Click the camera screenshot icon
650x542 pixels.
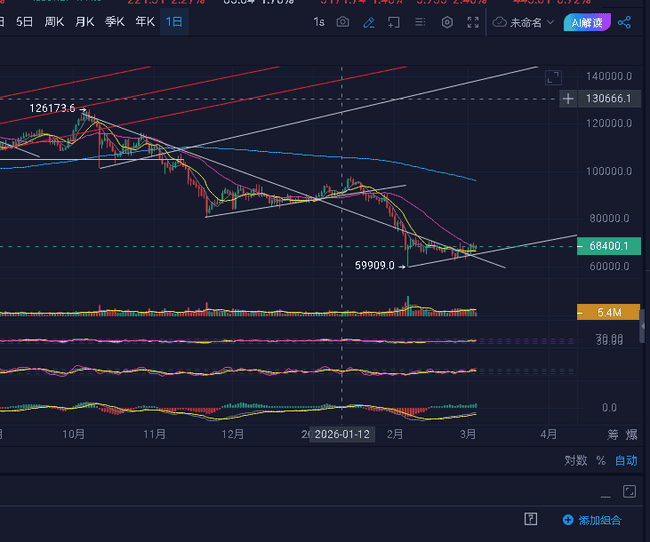pos(343,22)
